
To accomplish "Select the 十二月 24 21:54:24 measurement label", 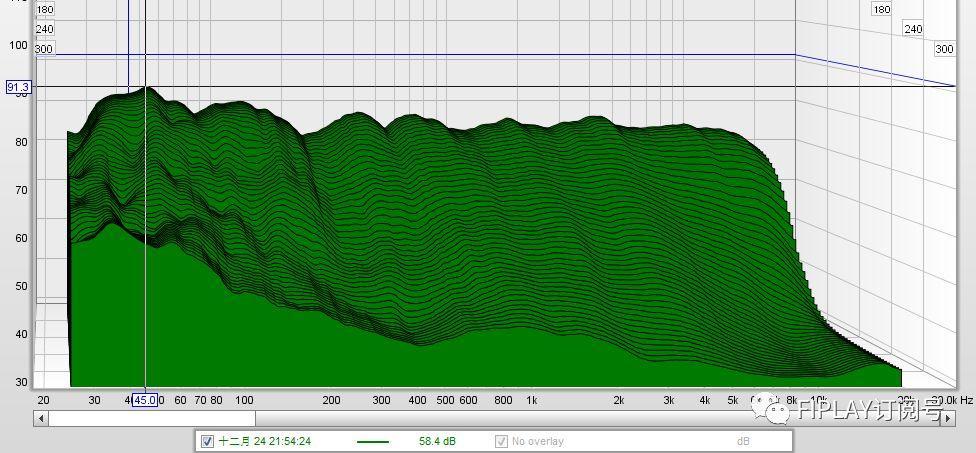I will tap(265, 441).
